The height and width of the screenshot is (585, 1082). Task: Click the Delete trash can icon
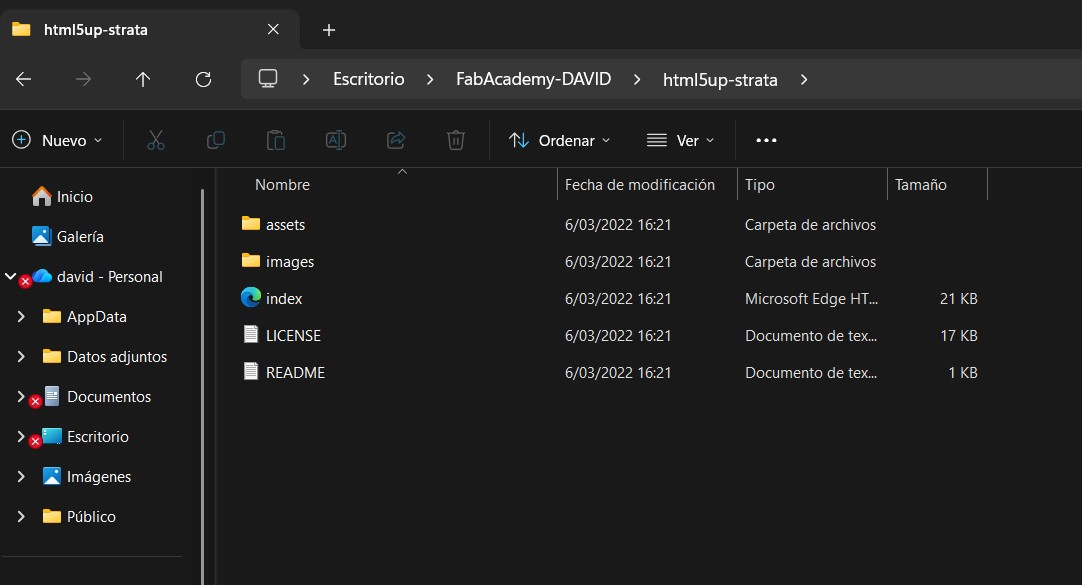[x=456, y=140]
